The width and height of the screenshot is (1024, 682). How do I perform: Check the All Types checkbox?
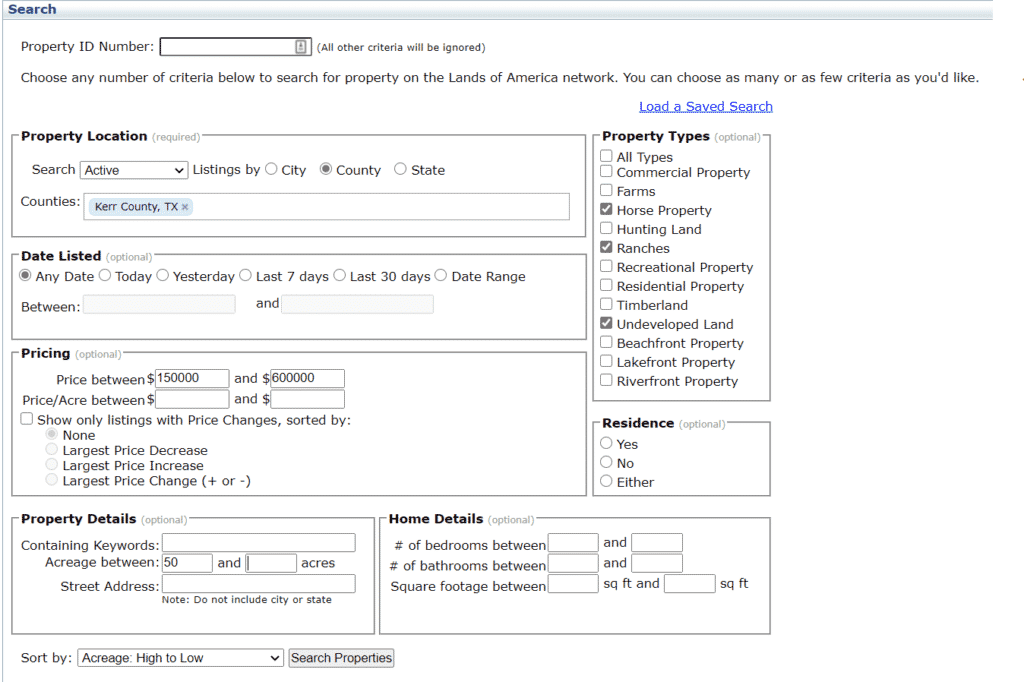606,156
